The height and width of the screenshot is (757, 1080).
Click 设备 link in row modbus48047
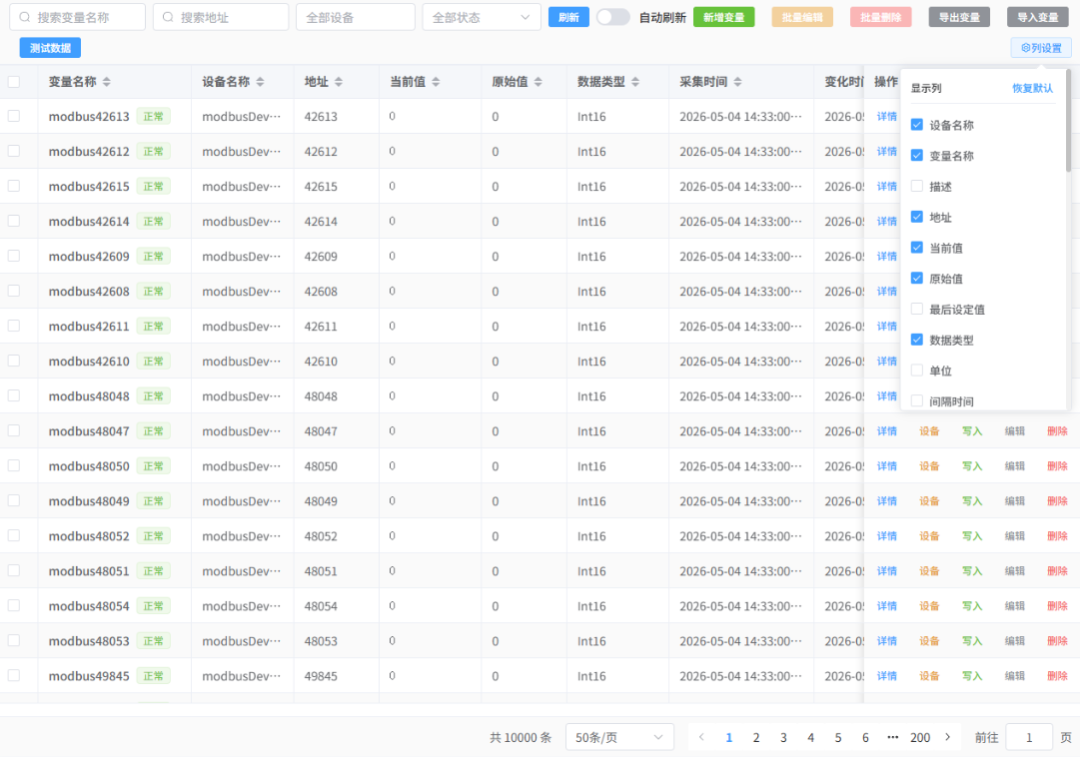[929, 431]
